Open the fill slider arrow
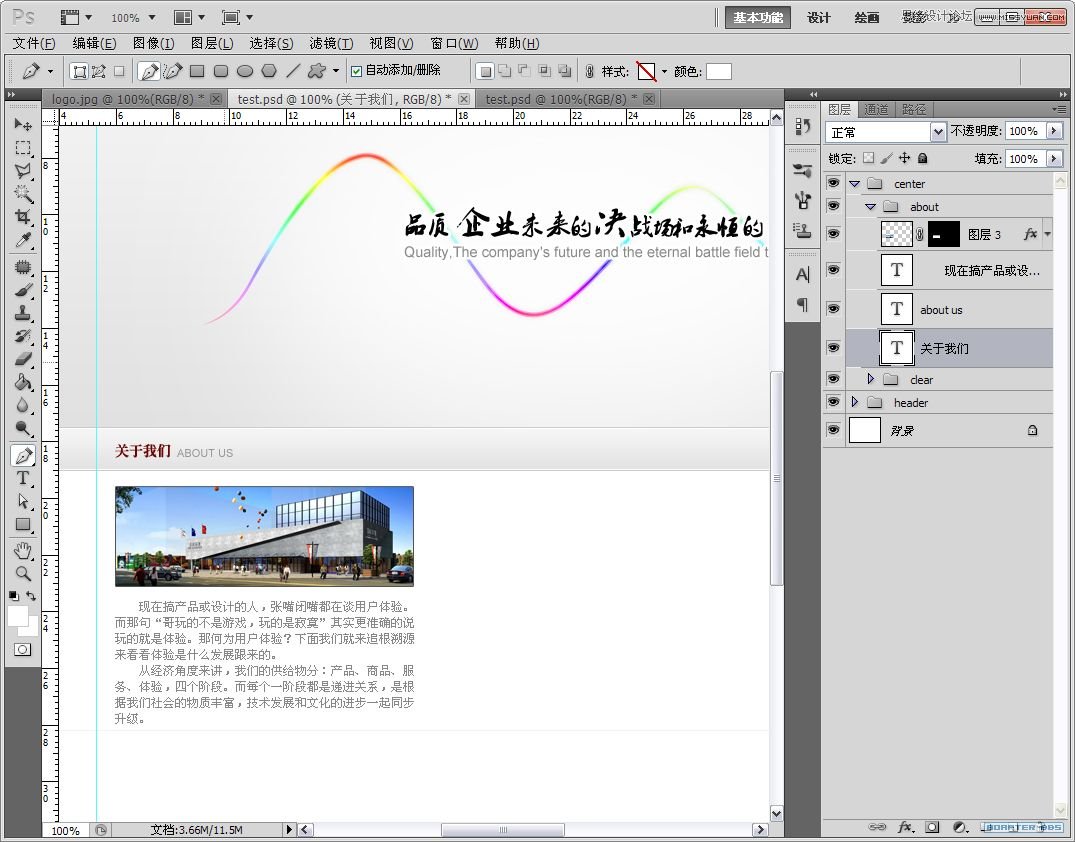The image size is (1075, 842). (1054, 159)
